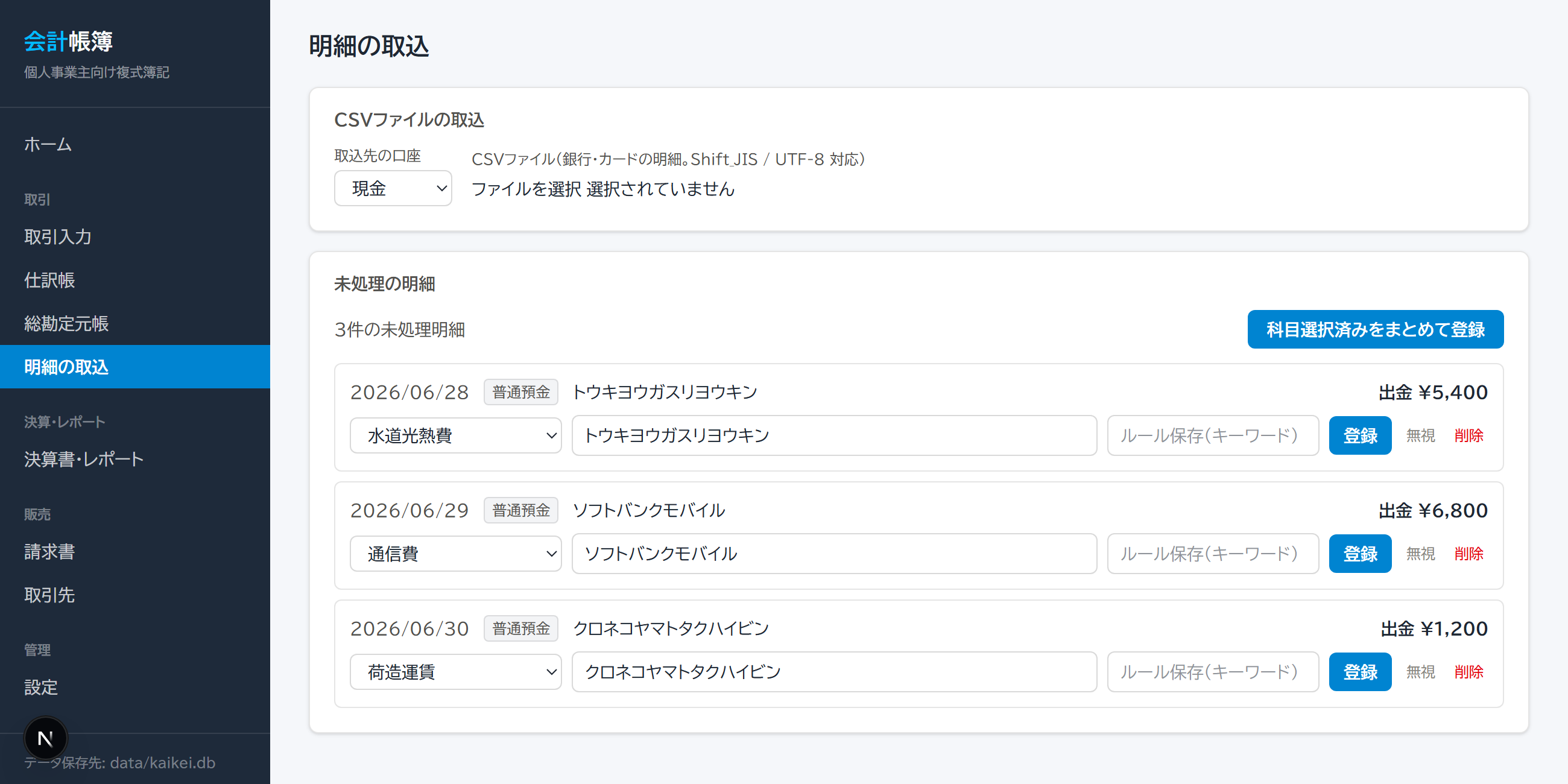
Task: Click 科目選択済みをまとめて登録 button
Action: point(1376,329)
